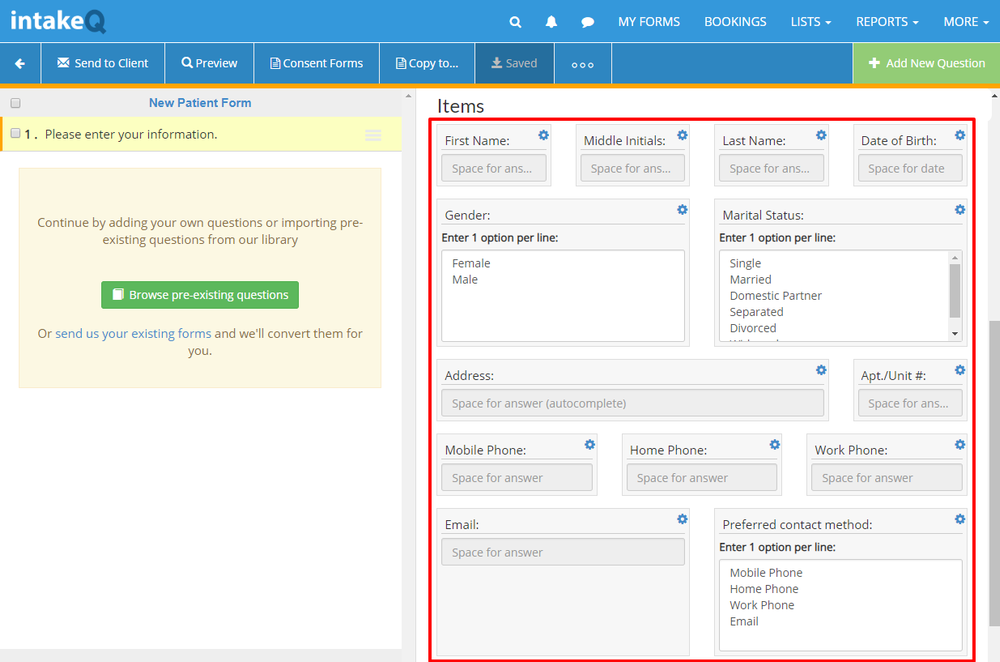
Task: Expand the REPORTS dropdown menu
Action: pyautogui.click(x=887, y=22)
